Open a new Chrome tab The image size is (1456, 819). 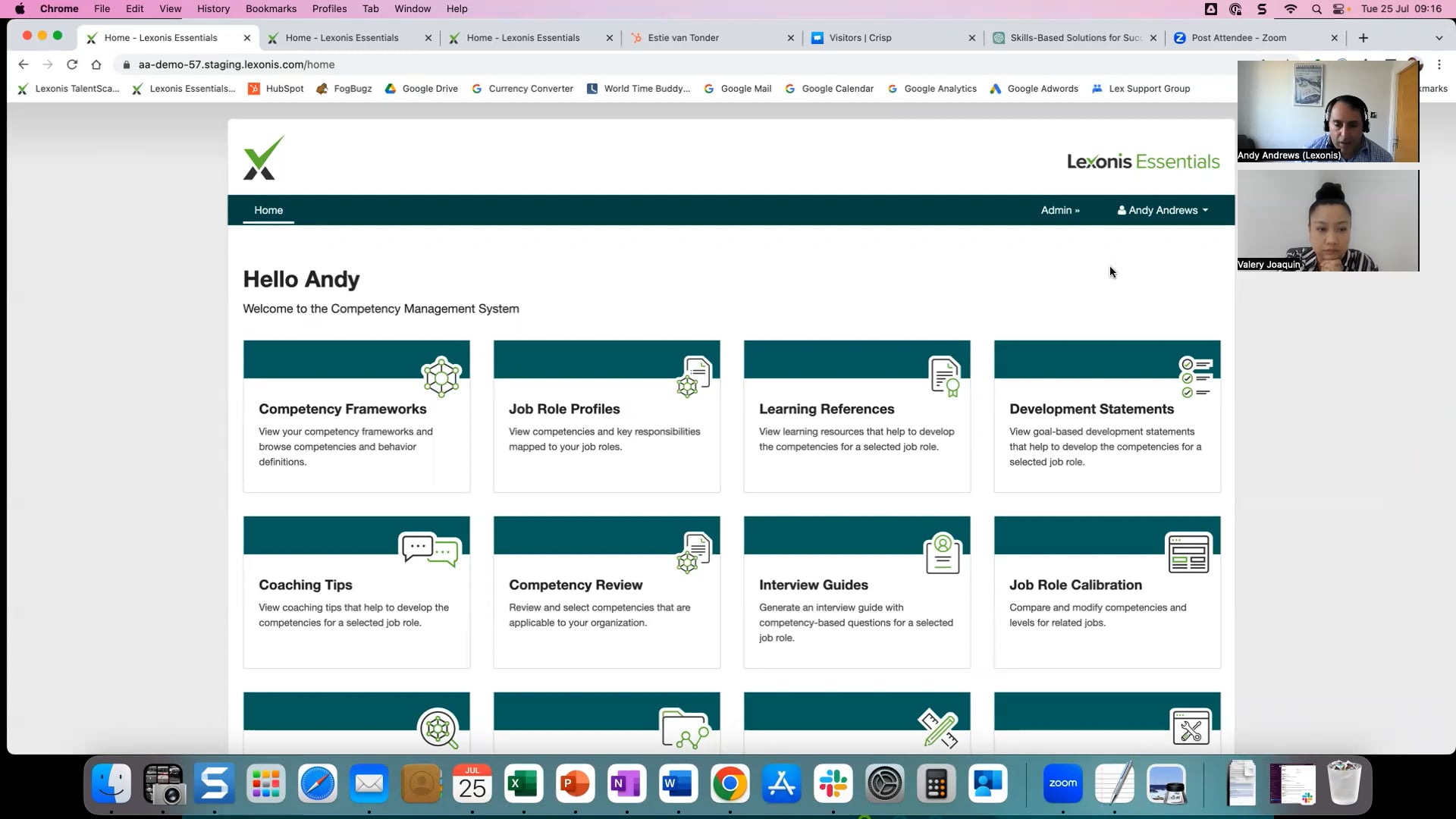(x=1363, y=38)
